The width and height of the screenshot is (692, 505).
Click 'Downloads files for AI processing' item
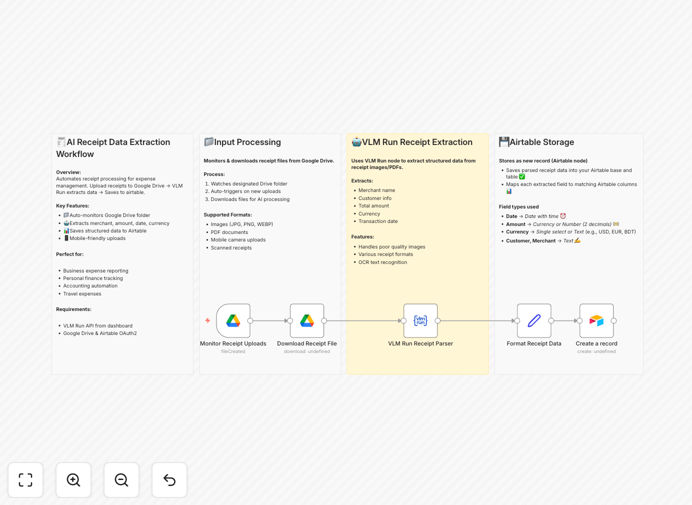[x=250, y=199]
